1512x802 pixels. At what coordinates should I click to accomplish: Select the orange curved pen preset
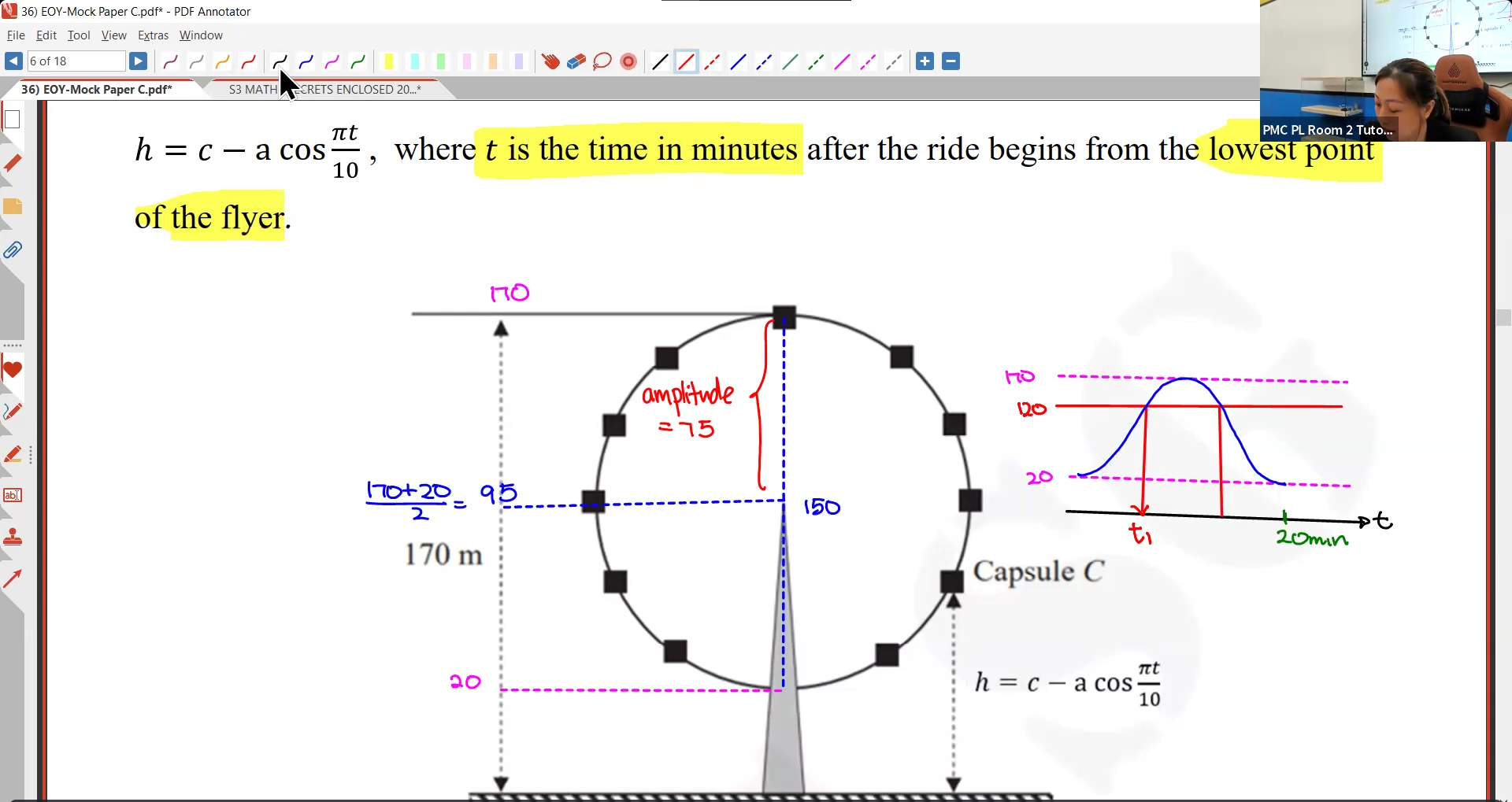click(x=223, y=61)
